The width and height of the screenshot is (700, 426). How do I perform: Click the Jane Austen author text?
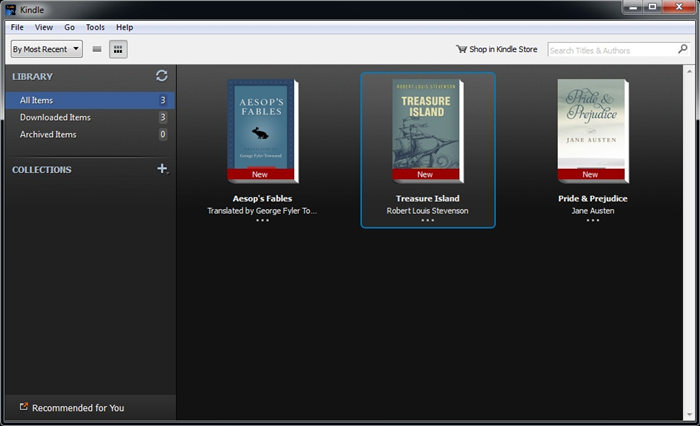(593, 211)
